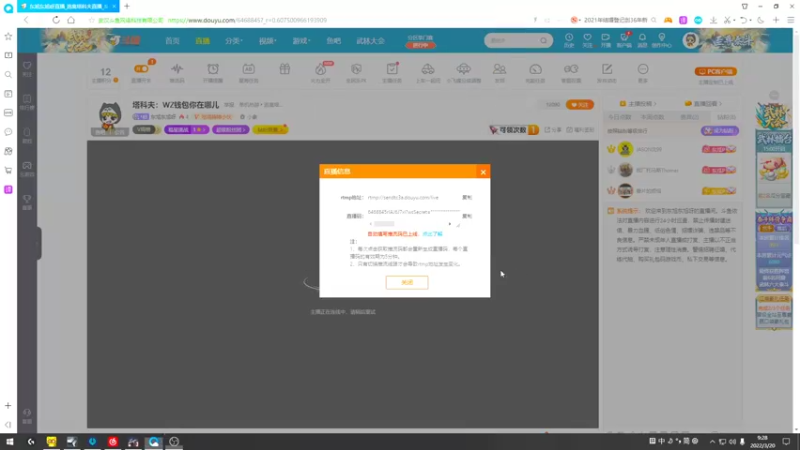This screenshot has width=800, height=450.
Task: Click the yellow badge under stream title
Action: [270, 130]
